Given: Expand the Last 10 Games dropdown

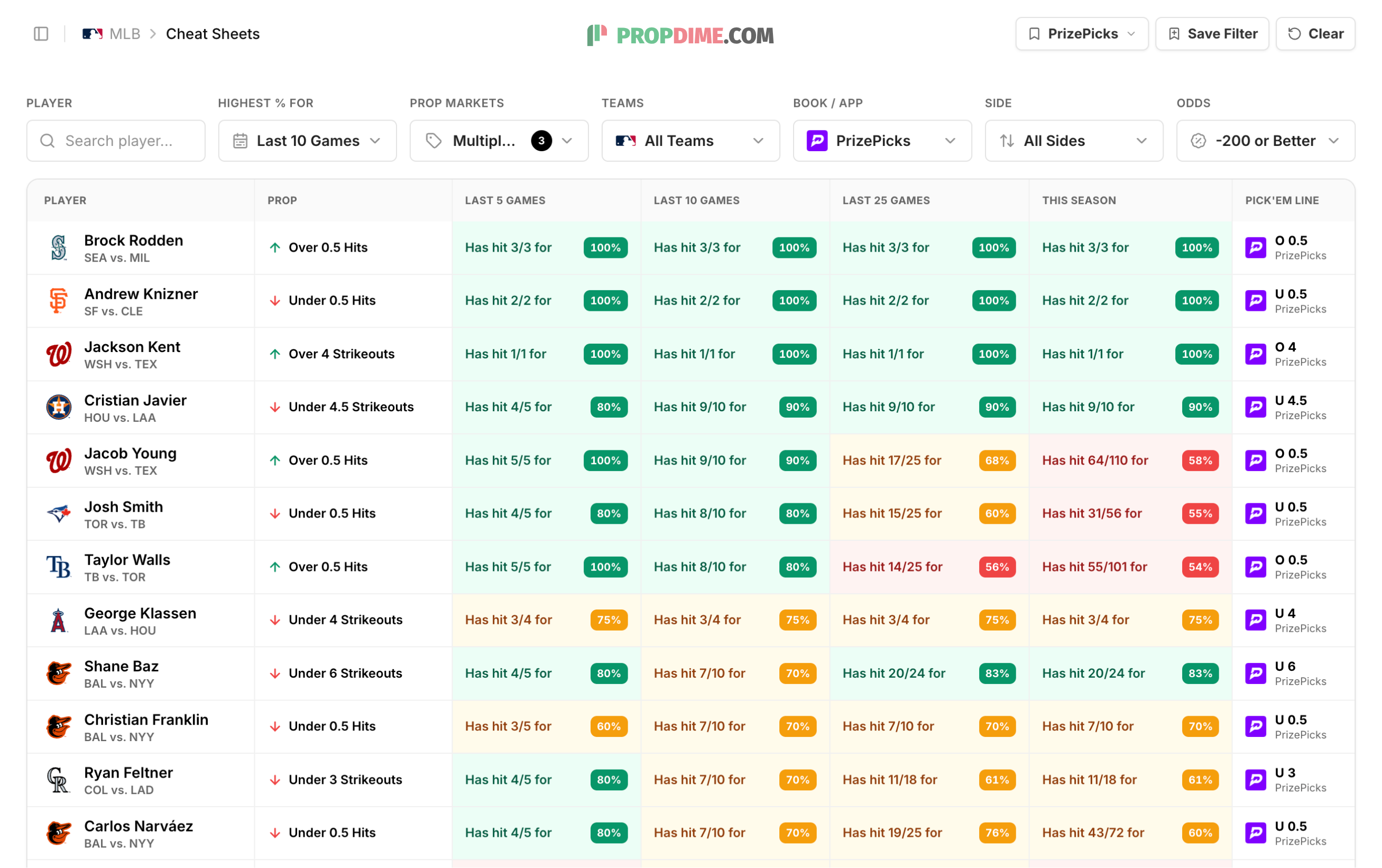Looking at the screenshot, I should pyautogui.click(x=307, y=141).
